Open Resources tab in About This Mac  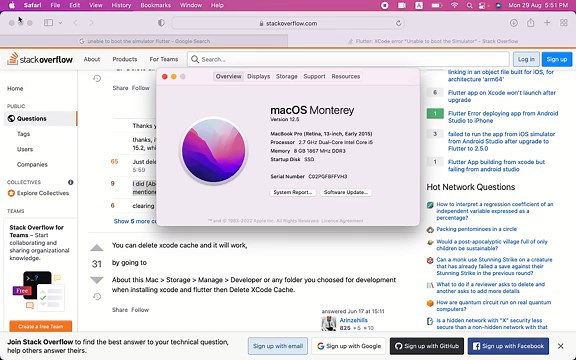coord(346,76)
